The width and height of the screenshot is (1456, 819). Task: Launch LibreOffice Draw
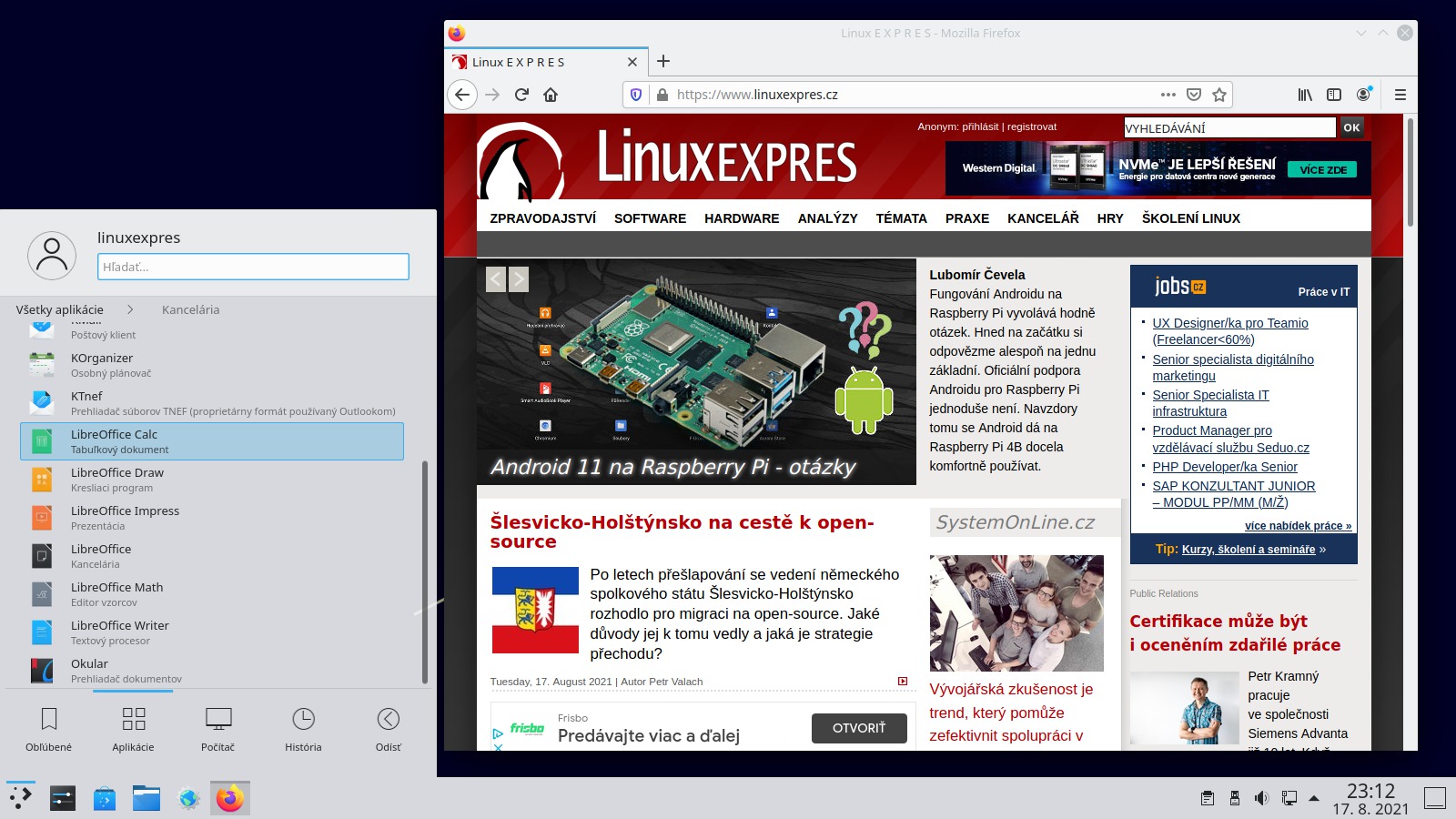pos(211,480)
